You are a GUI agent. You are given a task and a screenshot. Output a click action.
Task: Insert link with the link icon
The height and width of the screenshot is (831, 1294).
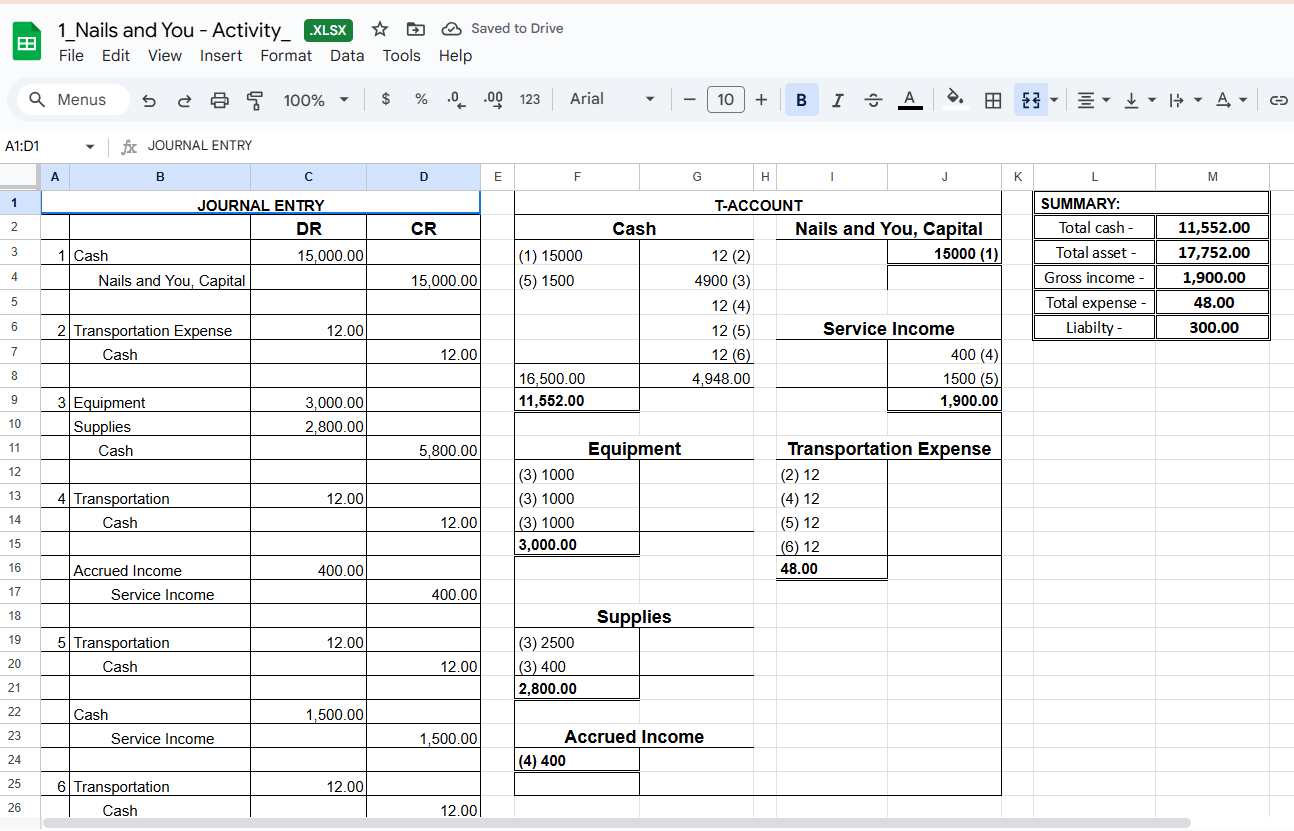point(1277,100)
